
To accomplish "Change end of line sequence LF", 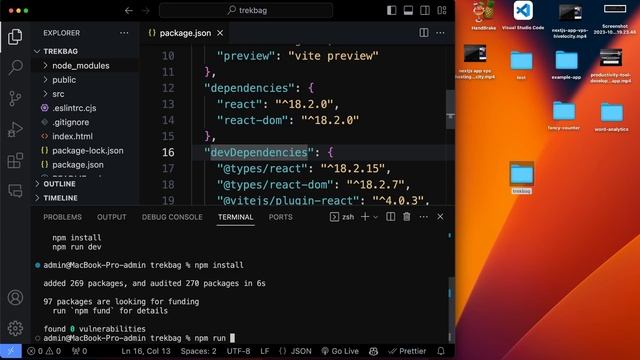I will [264, 351].
